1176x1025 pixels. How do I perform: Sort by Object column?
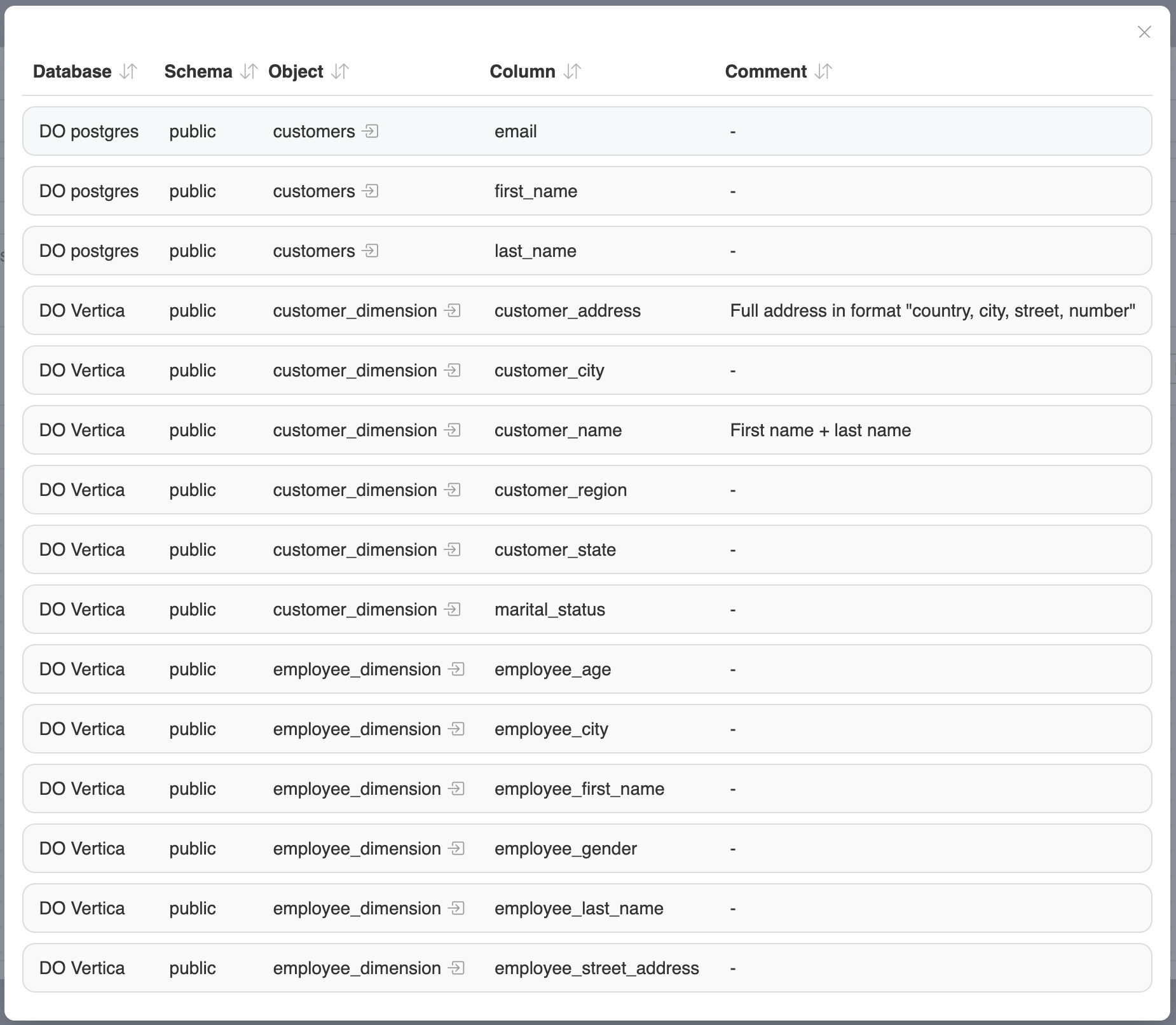tap(340, 71)
